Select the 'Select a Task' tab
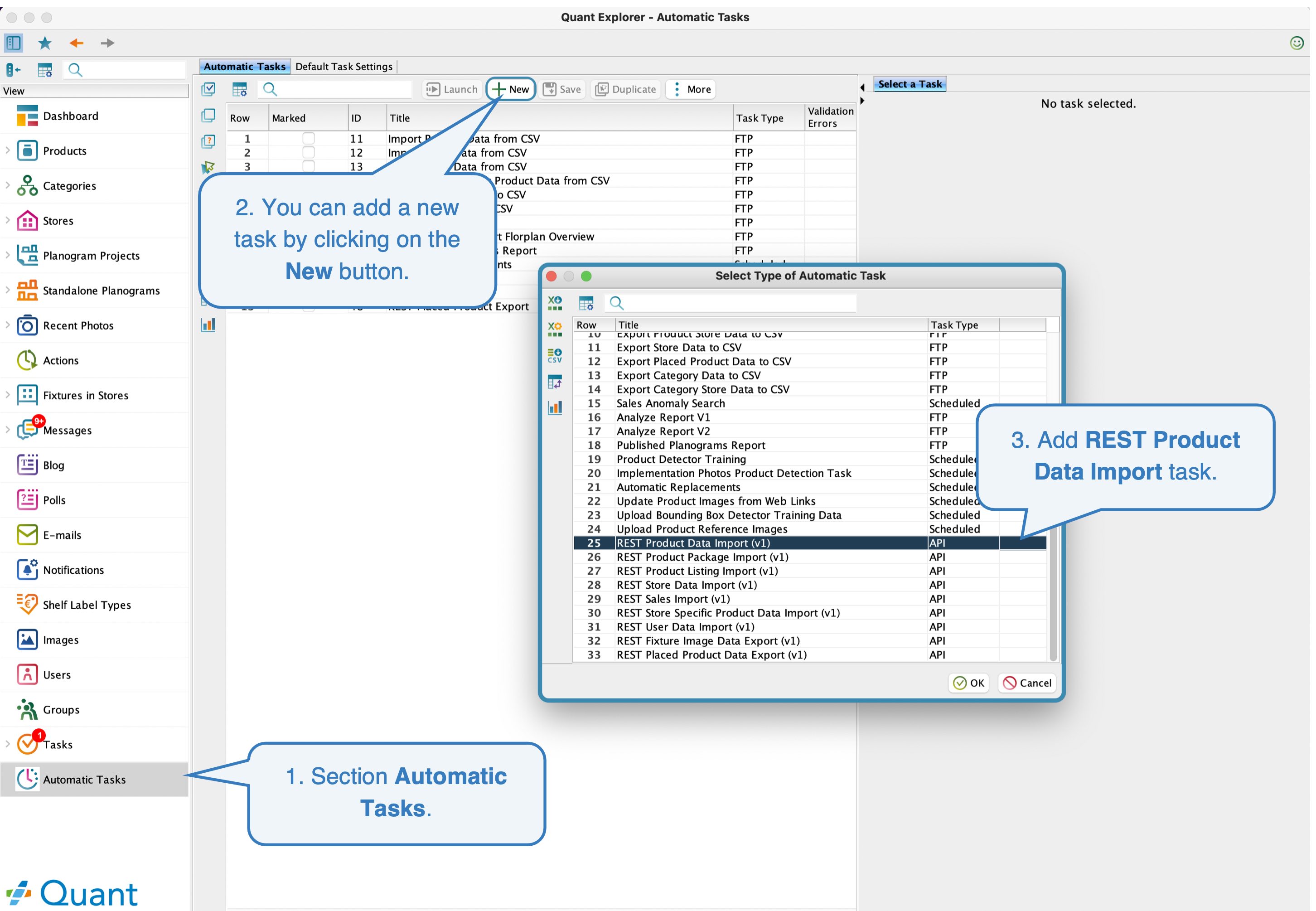 (910, 84)
